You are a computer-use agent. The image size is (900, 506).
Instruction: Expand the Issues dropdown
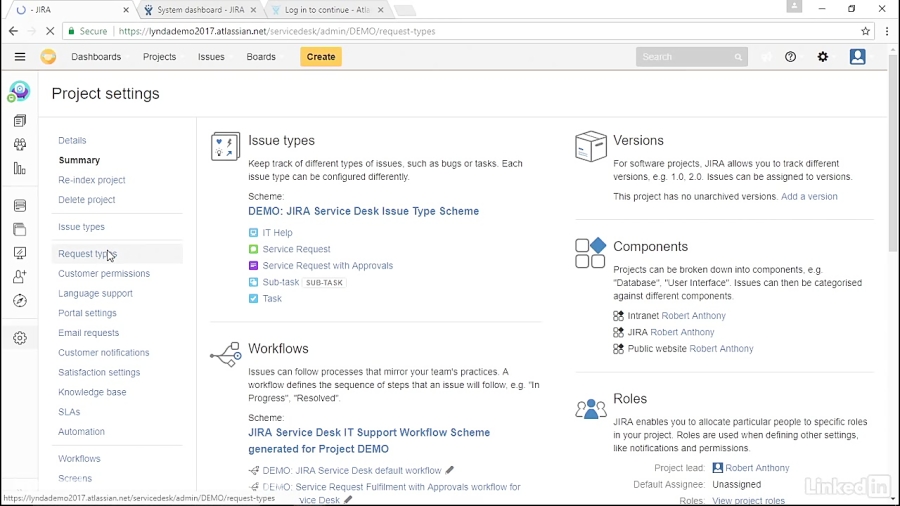click(x=211, y=57)
